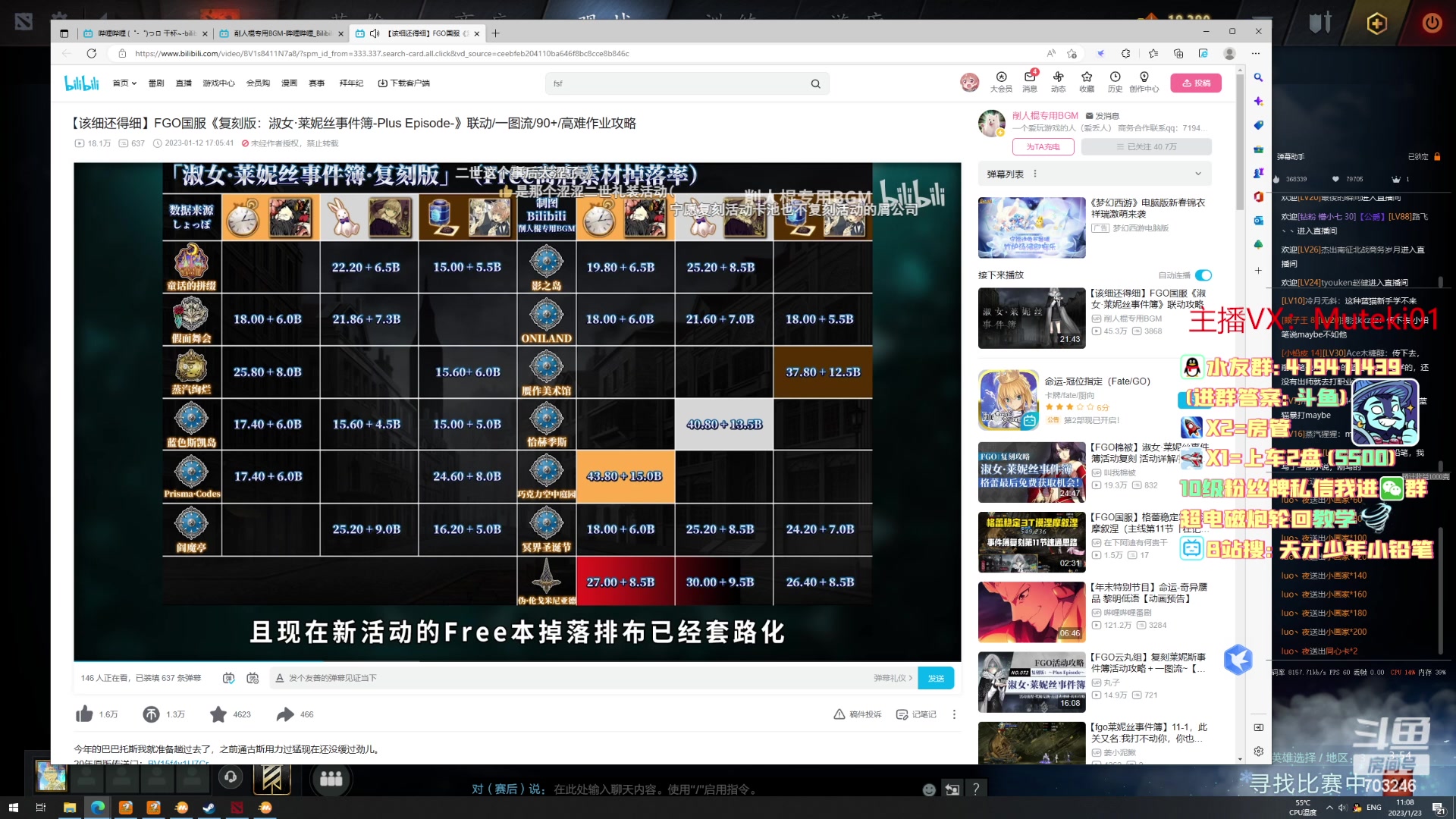Expand the 弹幕列表 danmaku list chevron
This screenshot has height=819, width=1456.
[1198, 174]
